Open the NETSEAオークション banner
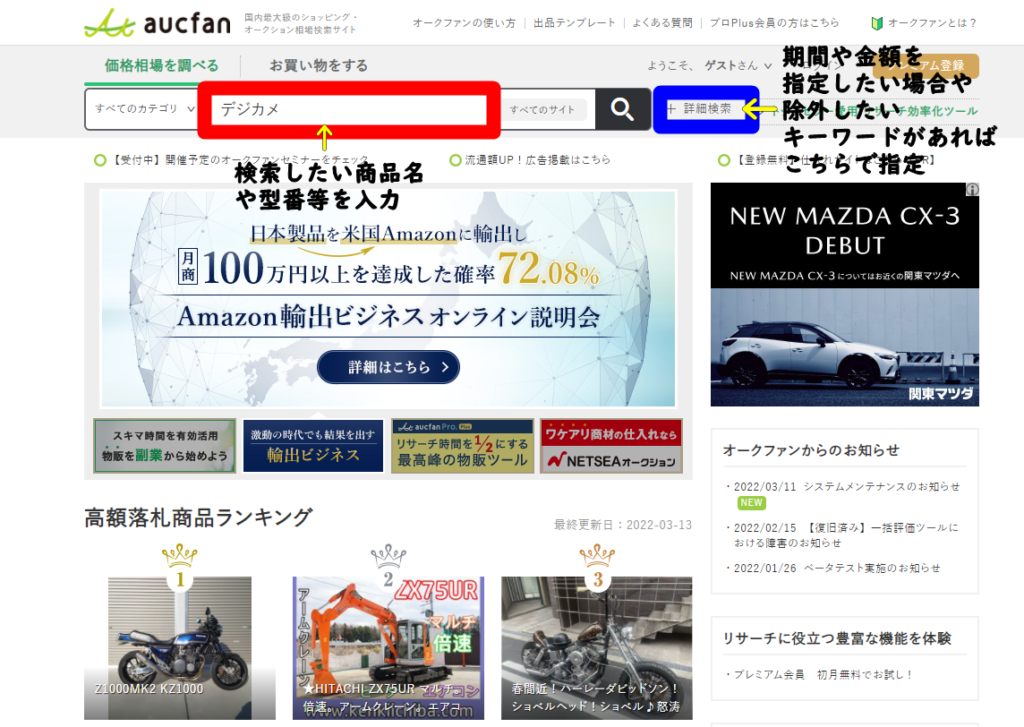 [x=611, y=445]
